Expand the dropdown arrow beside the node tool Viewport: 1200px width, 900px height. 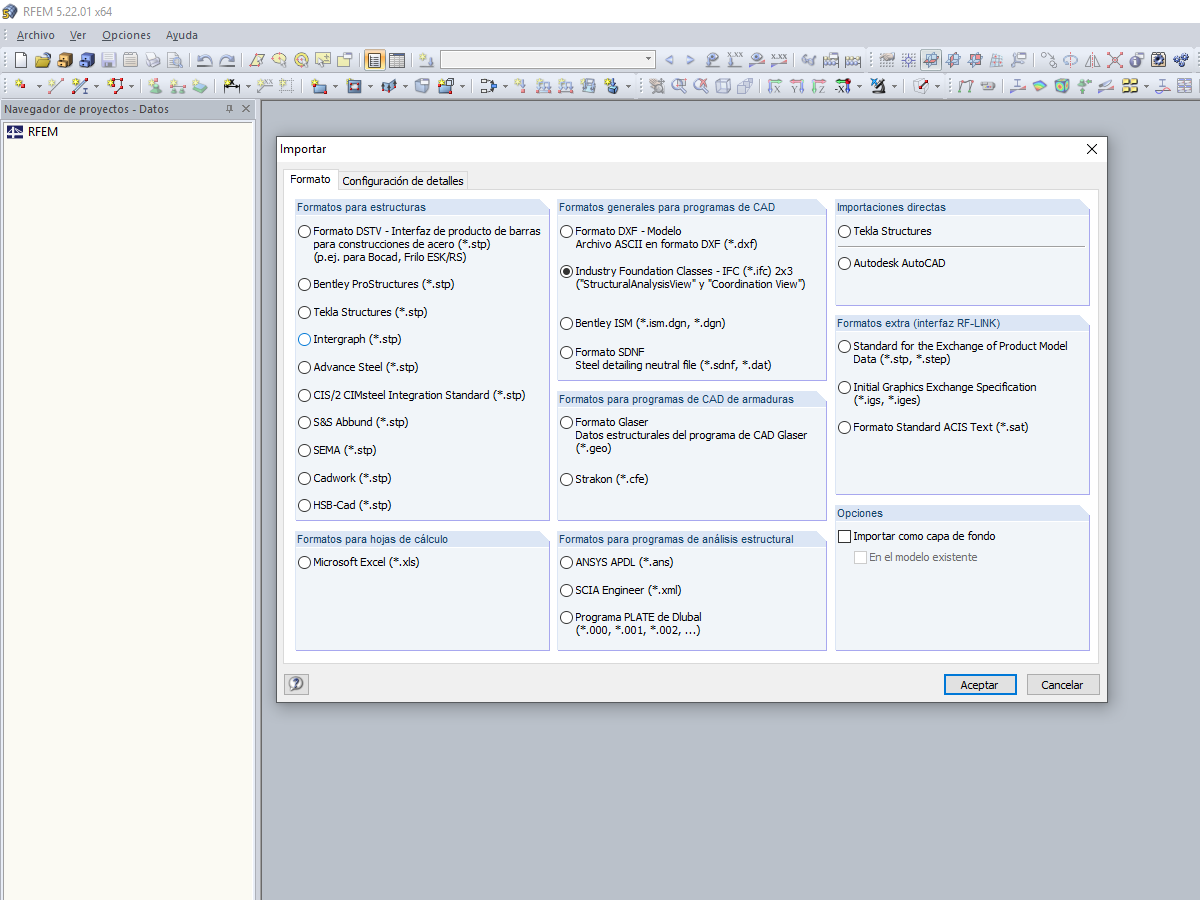[38, 85]
